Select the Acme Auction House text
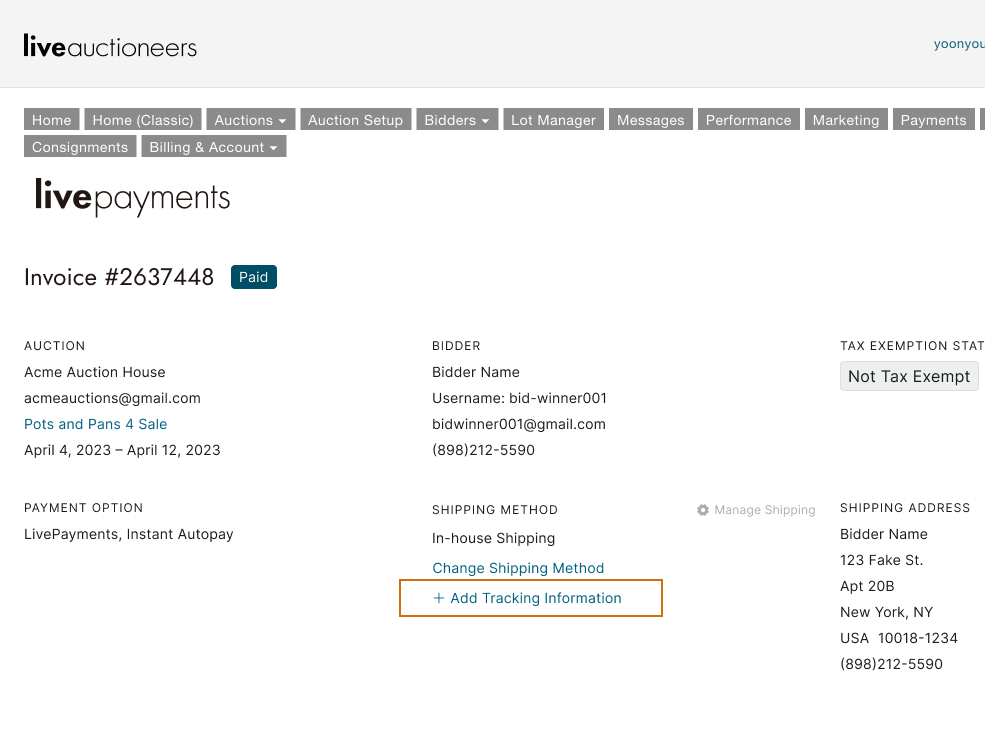 tap(95, 372)
